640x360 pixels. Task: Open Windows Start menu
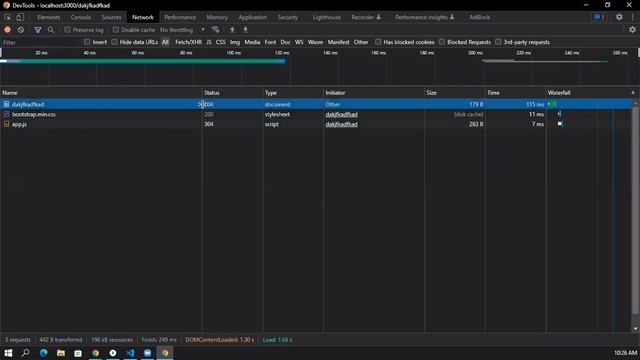tap(8, 353)
